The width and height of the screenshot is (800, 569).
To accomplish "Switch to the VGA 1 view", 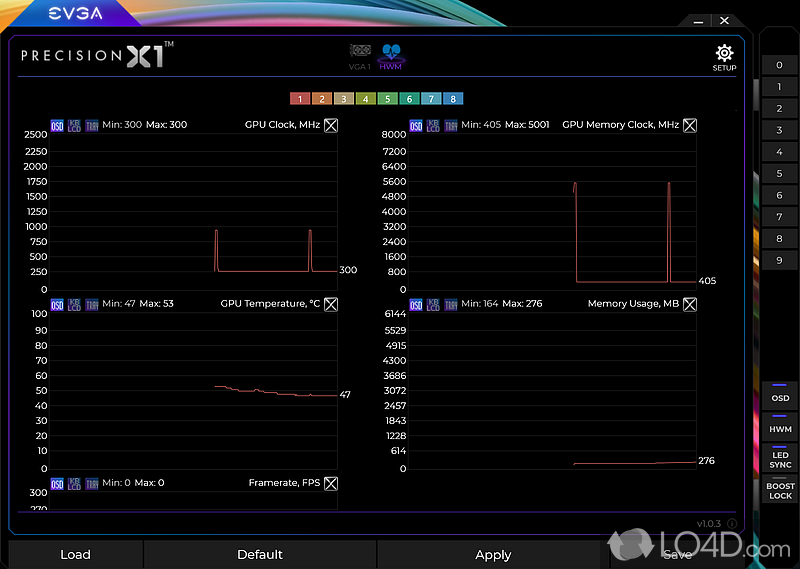I will (x=360, y=57).
